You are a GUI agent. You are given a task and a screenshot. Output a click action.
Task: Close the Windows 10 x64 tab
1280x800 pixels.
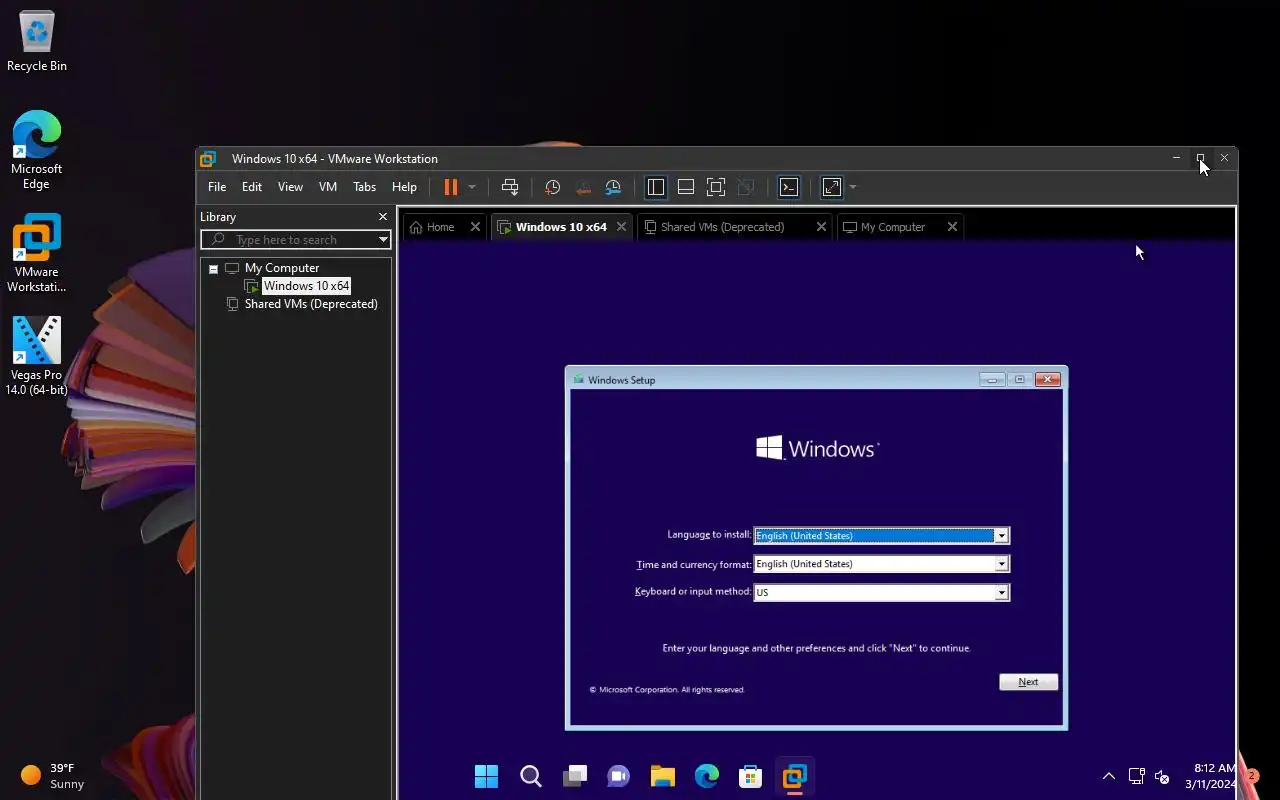point(621,227)
